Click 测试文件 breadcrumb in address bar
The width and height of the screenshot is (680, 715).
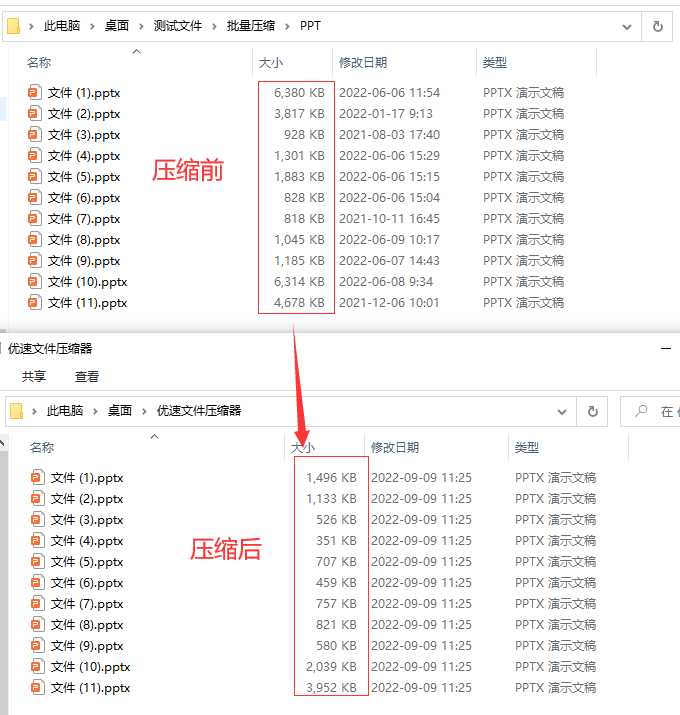click(x=178, y=26)
